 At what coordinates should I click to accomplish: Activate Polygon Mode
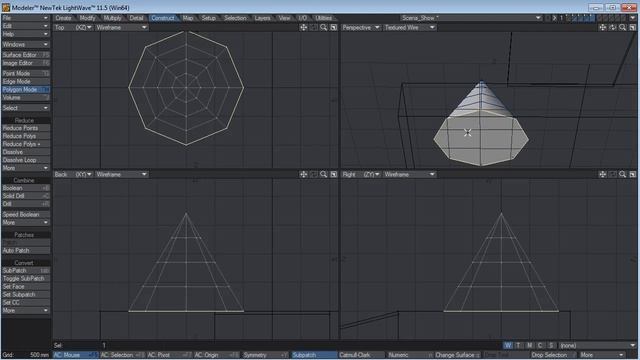pos(26,90)
